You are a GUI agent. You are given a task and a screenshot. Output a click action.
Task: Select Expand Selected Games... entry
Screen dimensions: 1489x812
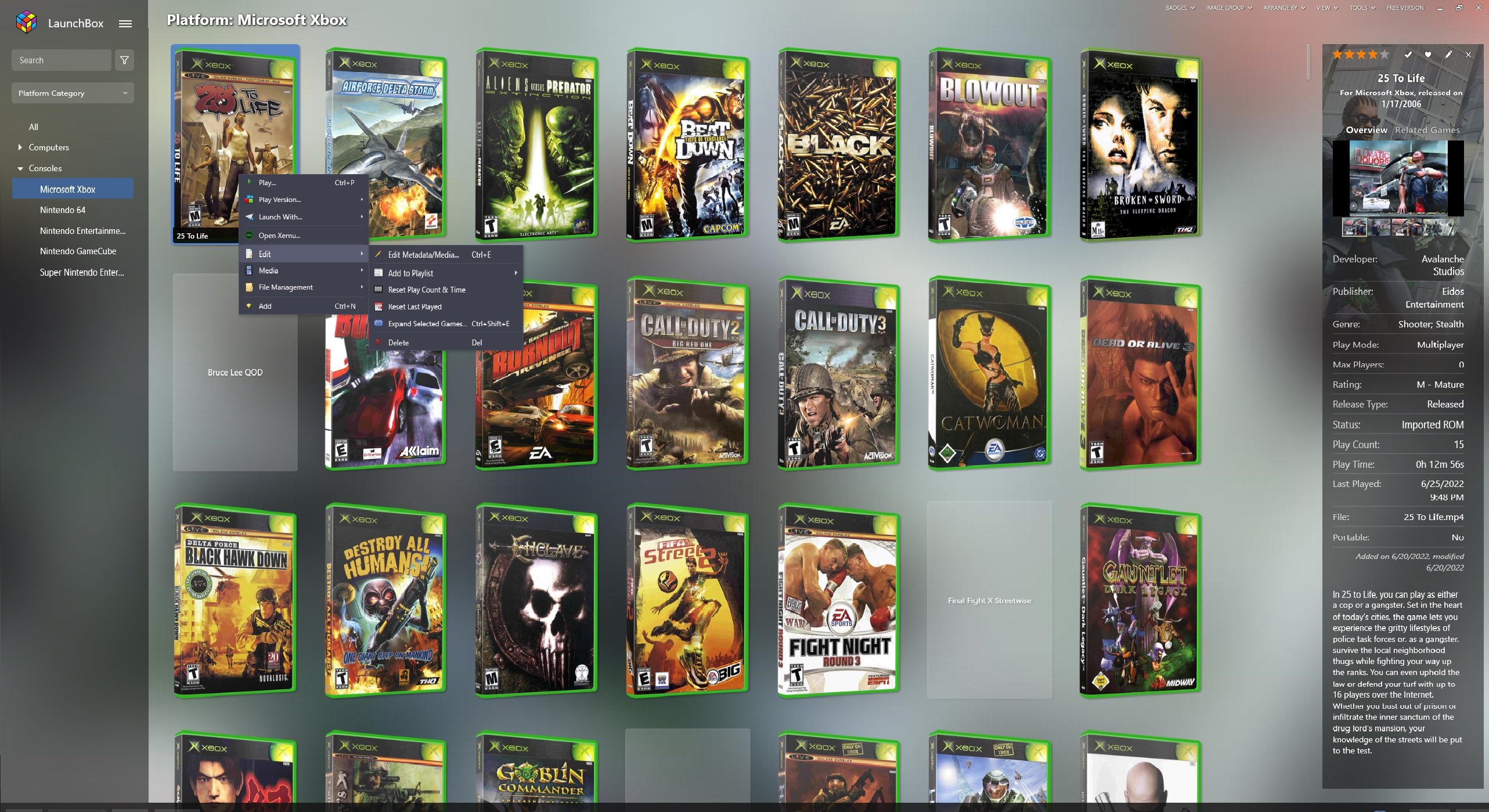(x=446, y=323)
